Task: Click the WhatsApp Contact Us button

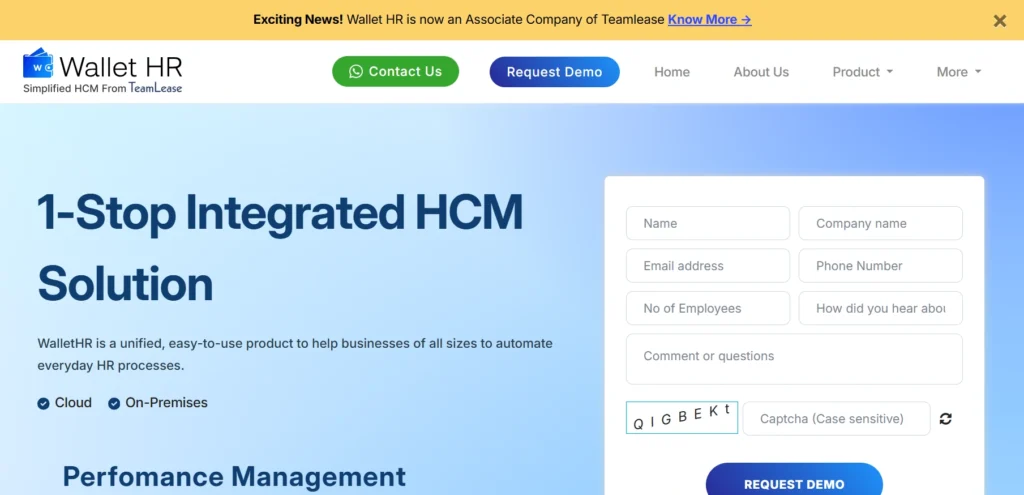Action: point(395,72)
